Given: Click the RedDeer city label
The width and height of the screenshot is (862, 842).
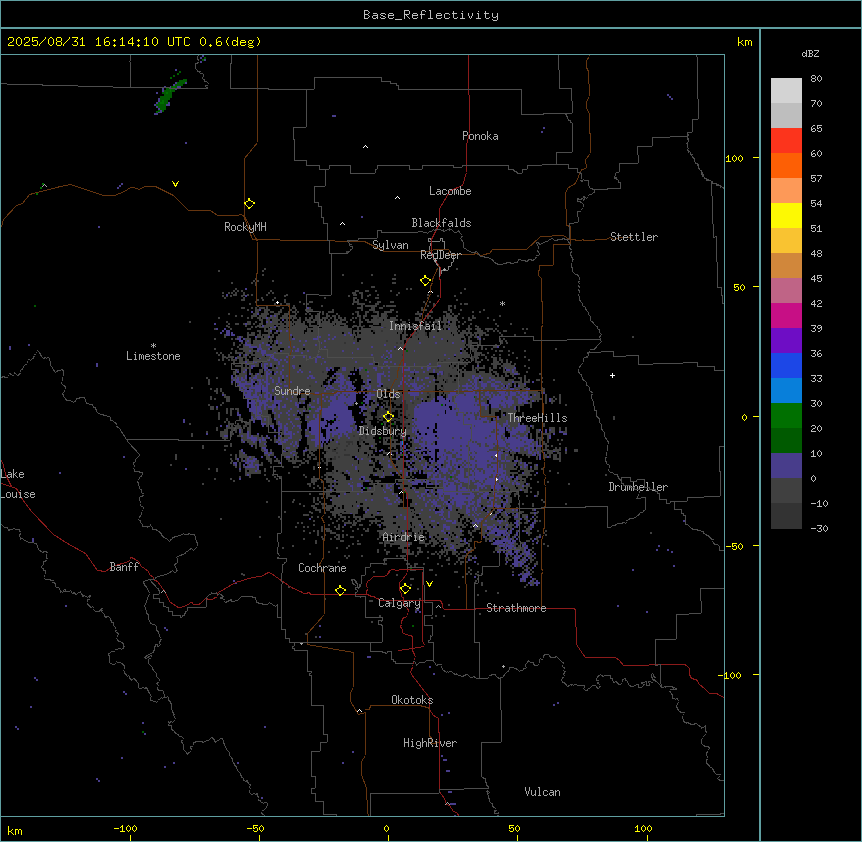Looking at the screenshot, I should coord(440,255).
